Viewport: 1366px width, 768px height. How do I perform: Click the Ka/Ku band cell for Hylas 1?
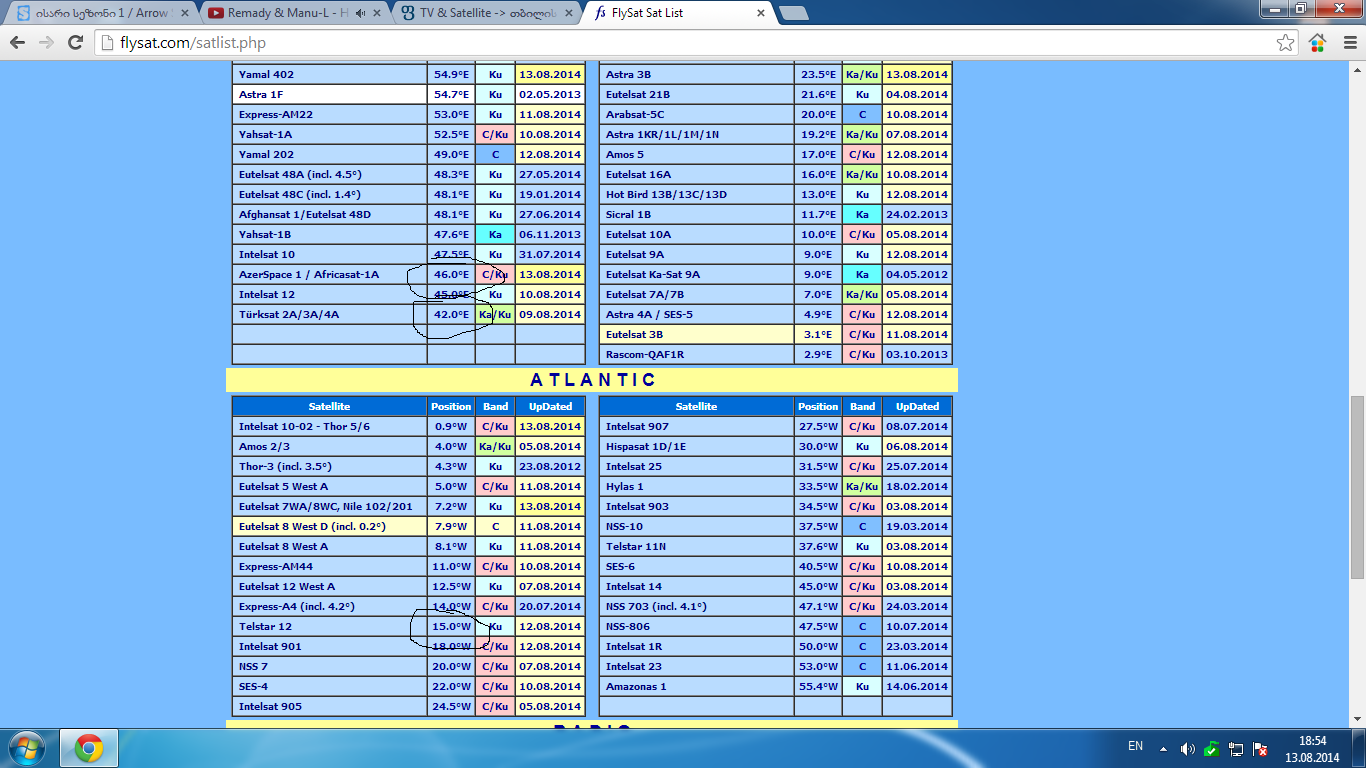862,486
